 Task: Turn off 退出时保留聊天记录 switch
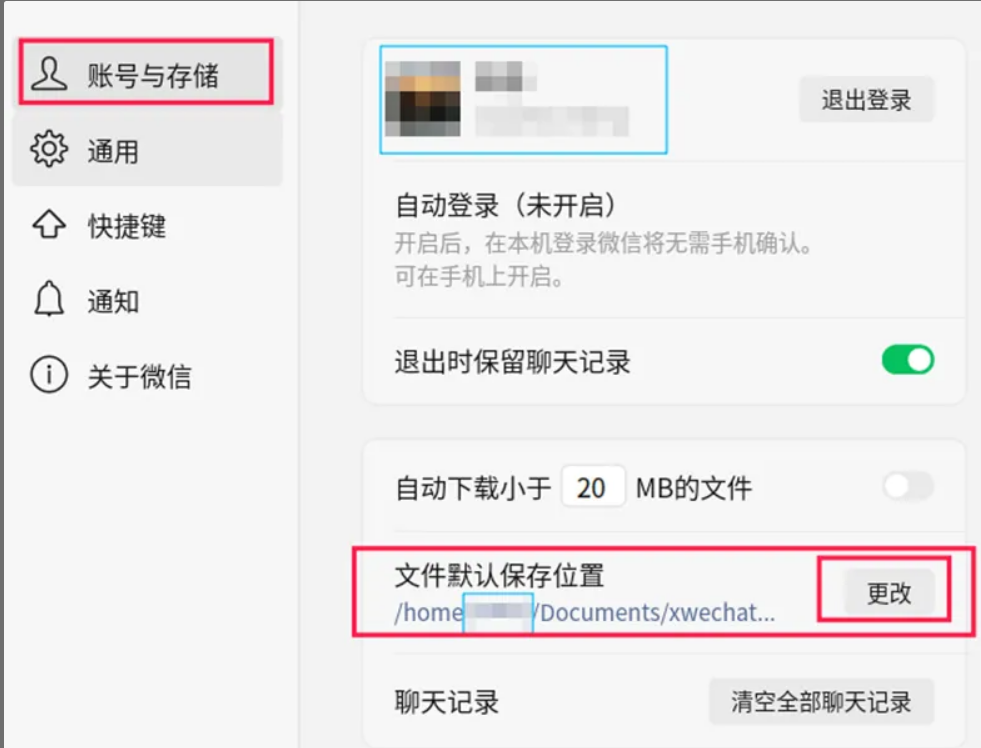908,360
